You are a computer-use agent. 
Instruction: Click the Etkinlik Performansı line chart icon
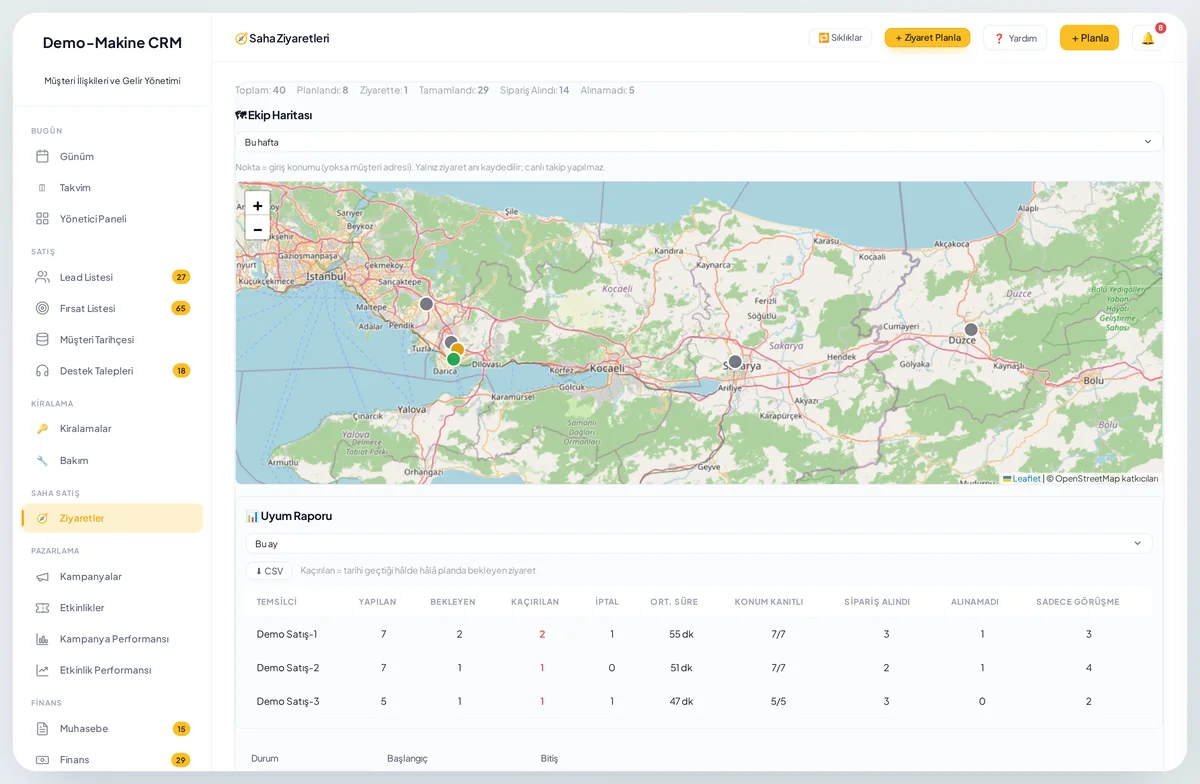coord(42,670)
